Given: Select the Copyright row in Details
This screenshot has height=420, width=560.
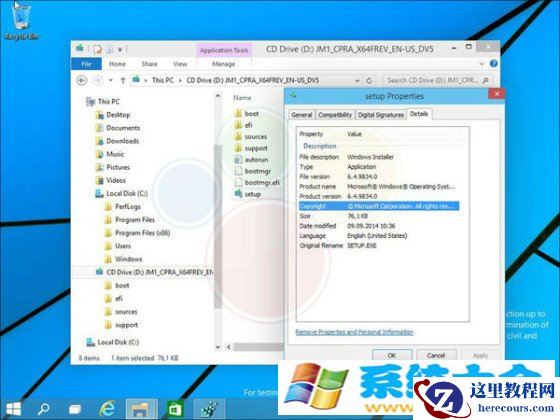Looking at the screenshot, I should click(x=379, y=206).
